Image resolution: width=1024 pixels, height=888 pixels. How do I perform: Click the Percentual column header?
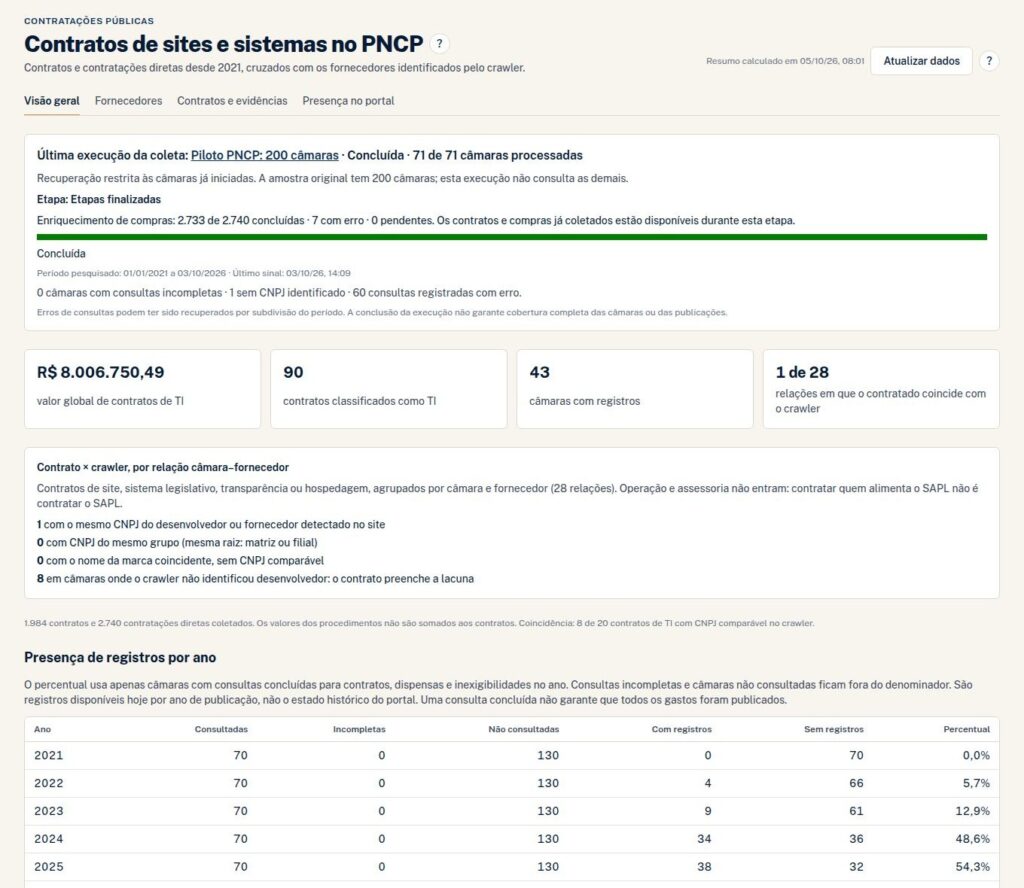point(967,729)
